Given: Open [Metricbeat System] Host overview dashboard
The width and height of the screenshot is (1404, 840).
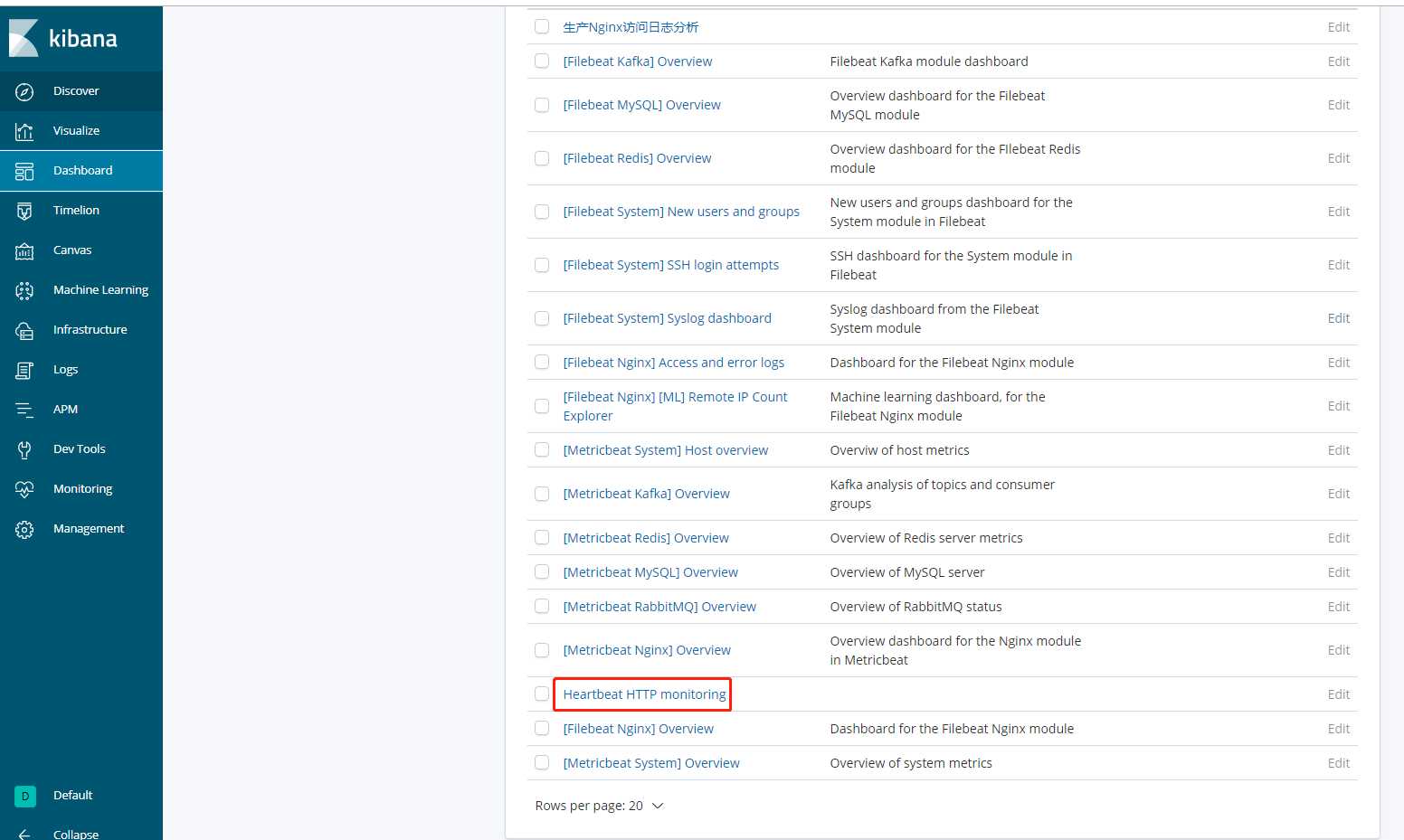Looking at the screenshot, I should (x=665, y=450).
